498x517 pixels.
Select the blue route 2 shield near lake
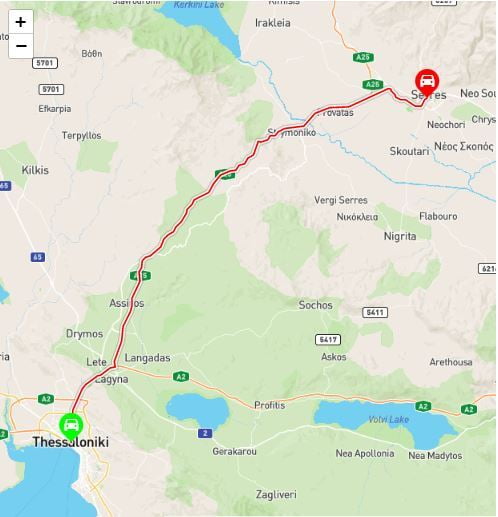point(205,433)
